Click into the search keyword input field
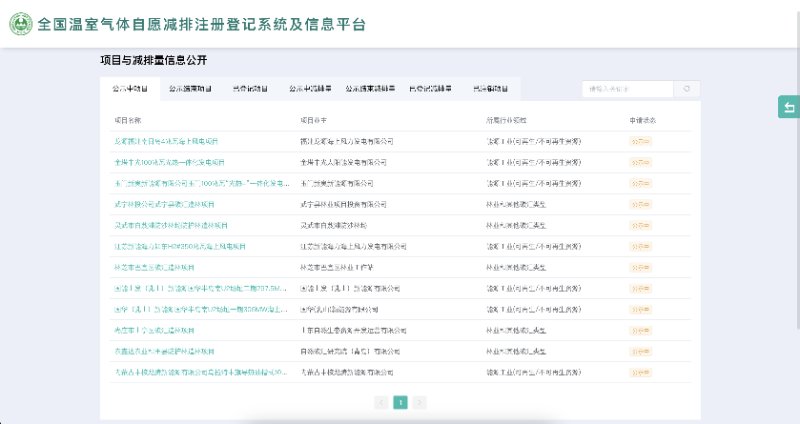 (x=625, y=89)
